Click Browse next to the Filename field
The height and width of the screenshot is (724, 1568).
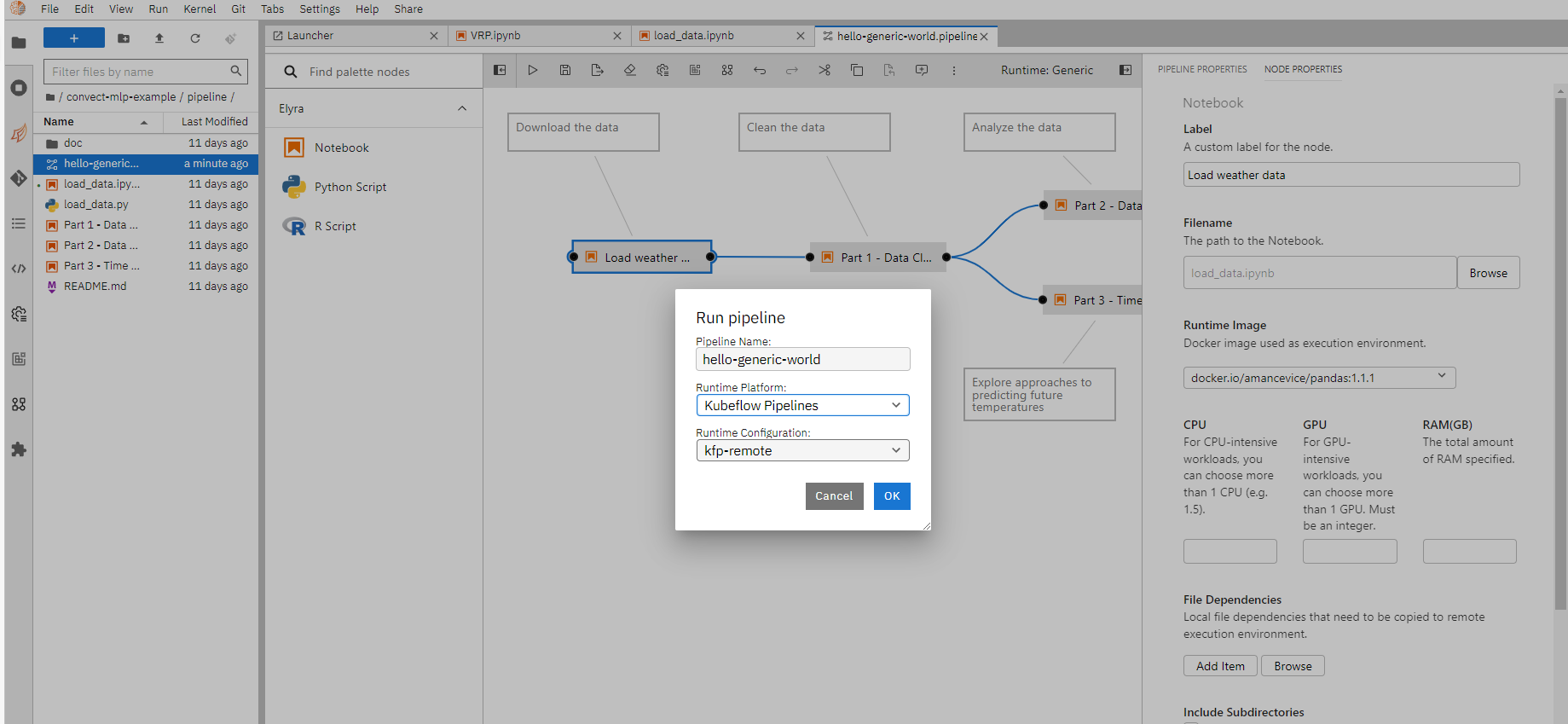(x=1488, y=273)
